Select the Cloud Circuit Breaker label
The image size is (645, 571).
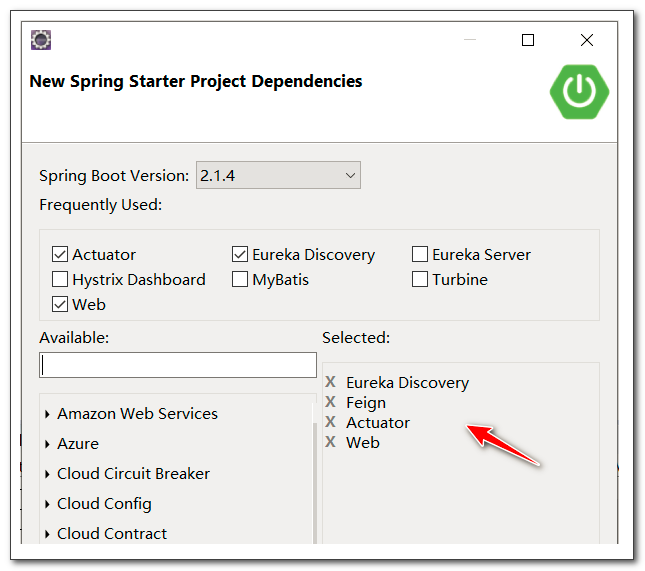[x=133, y=474]
